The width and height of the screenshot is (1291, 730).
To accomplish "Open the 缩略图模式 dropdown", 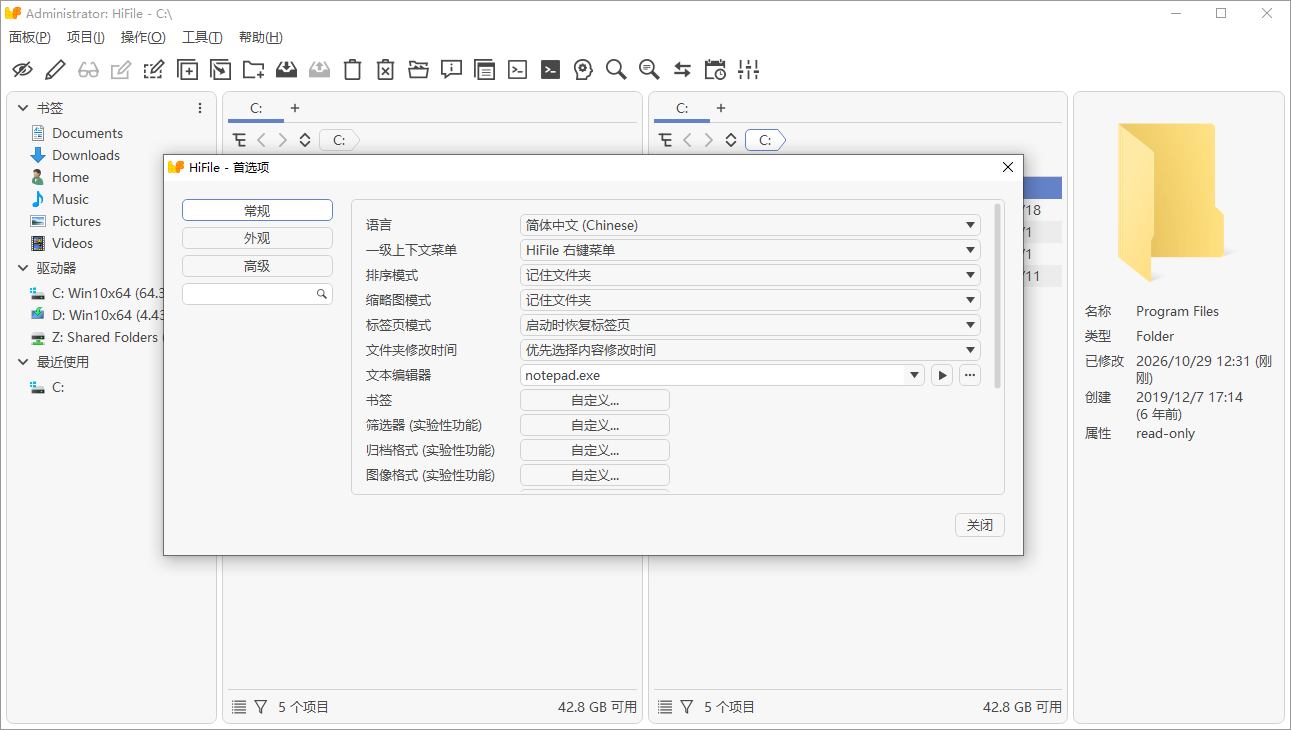I will click(x=750, y=300).
